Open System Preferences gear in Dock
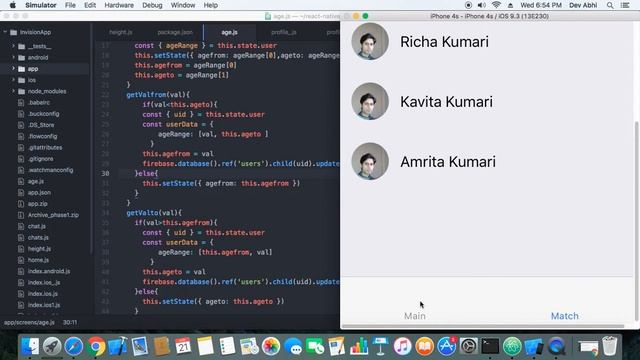640x360 pixels. tap(469, 346)
